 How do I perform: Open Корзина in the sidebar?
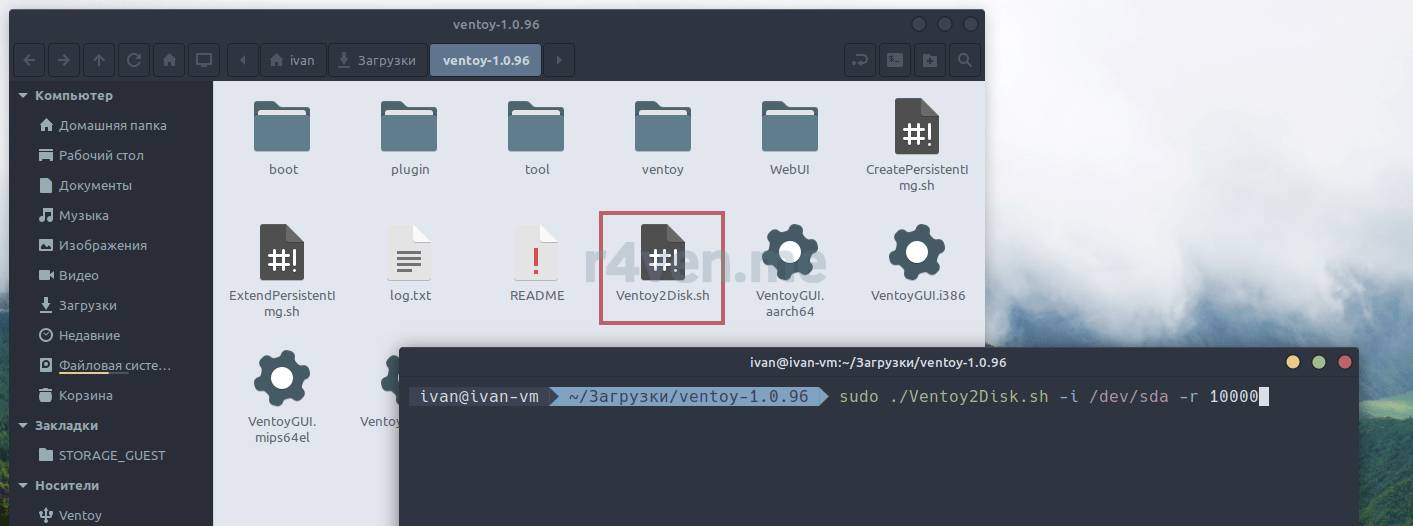[x=85, y=395]
